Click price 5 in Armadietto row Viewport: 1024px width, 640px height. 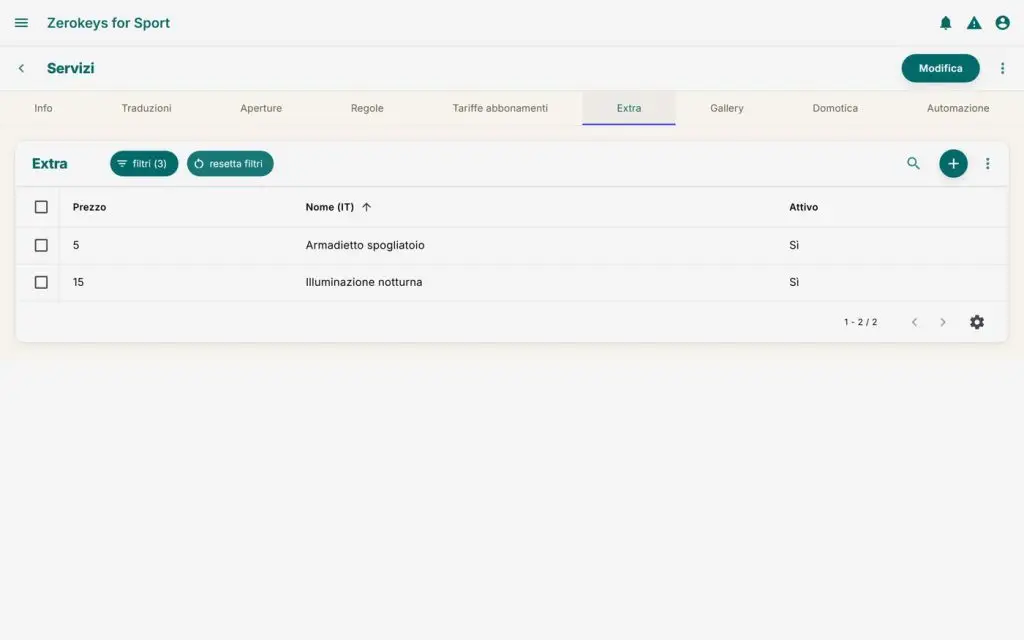(76, 245)
